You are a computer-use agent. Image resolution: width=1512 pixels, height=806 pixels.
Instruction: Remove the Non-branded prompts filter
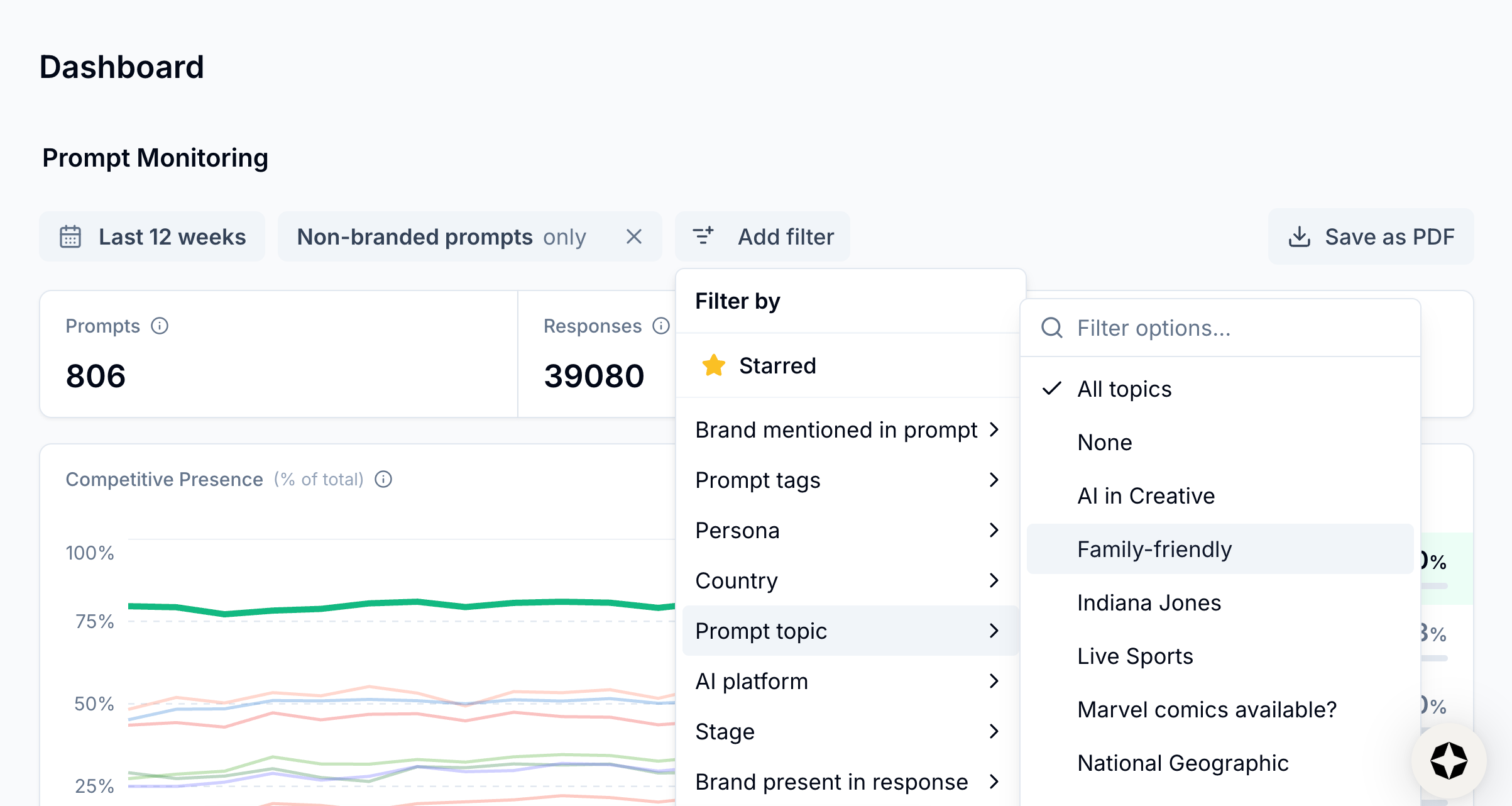633,237
